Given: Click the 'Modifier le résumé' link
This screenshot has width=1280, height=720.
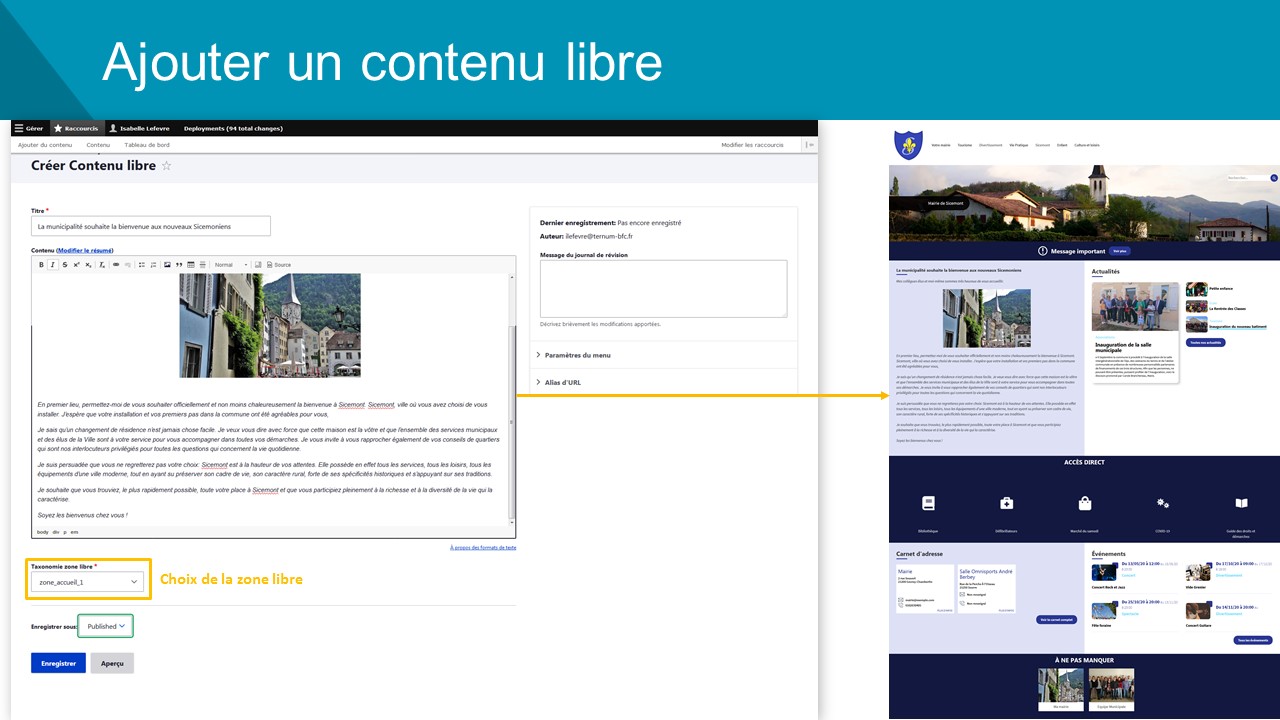Looking at the screenshot, I should tap(85, 250).
